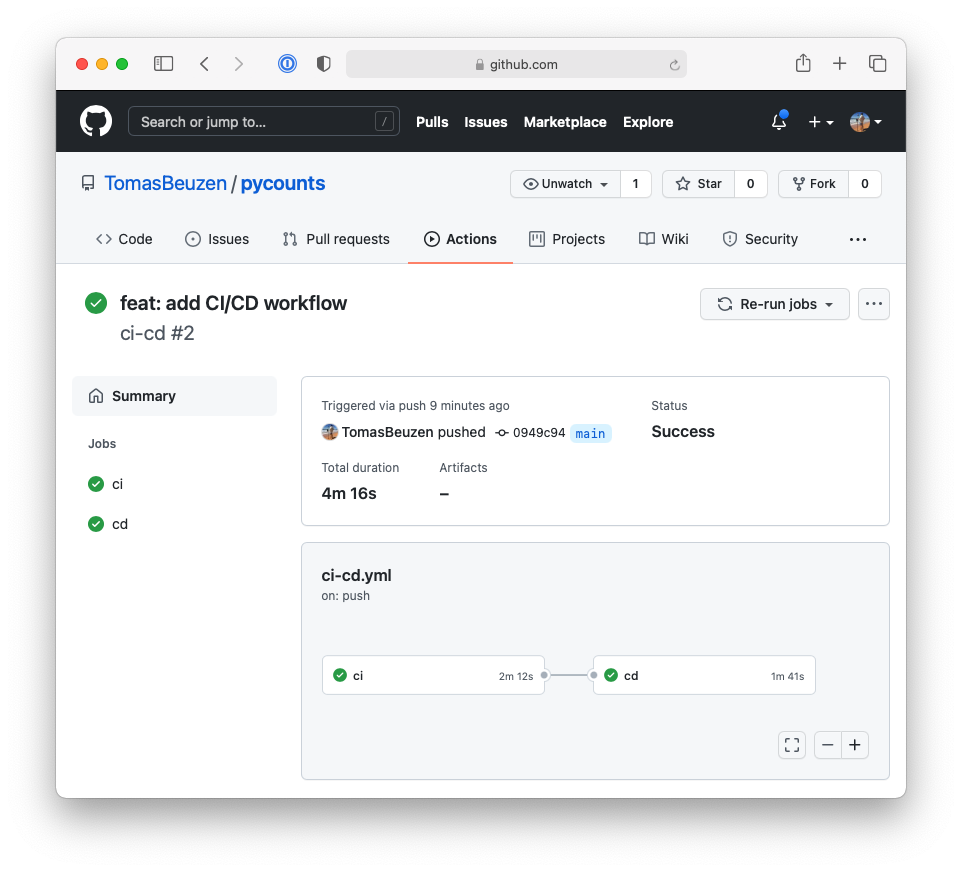Open the workflow run options ellipsis button

click(x=874, y=304)
